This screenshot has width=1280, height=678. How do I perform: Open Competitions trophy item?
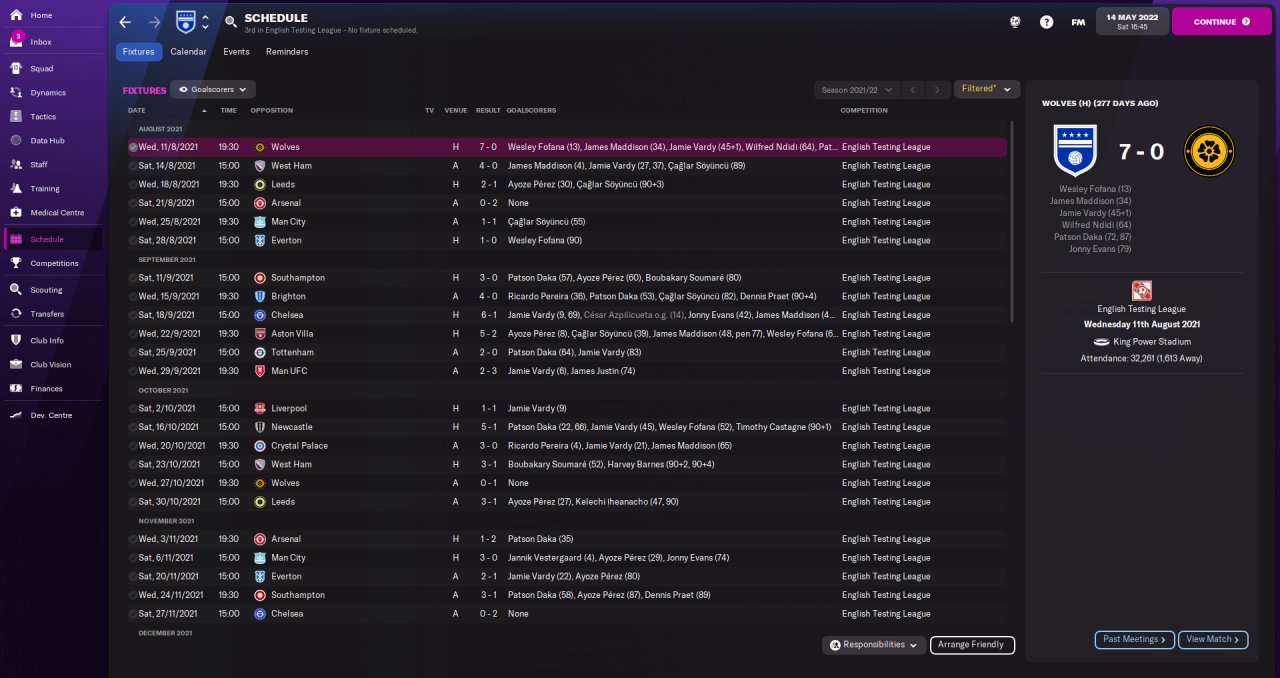(54, 264)
